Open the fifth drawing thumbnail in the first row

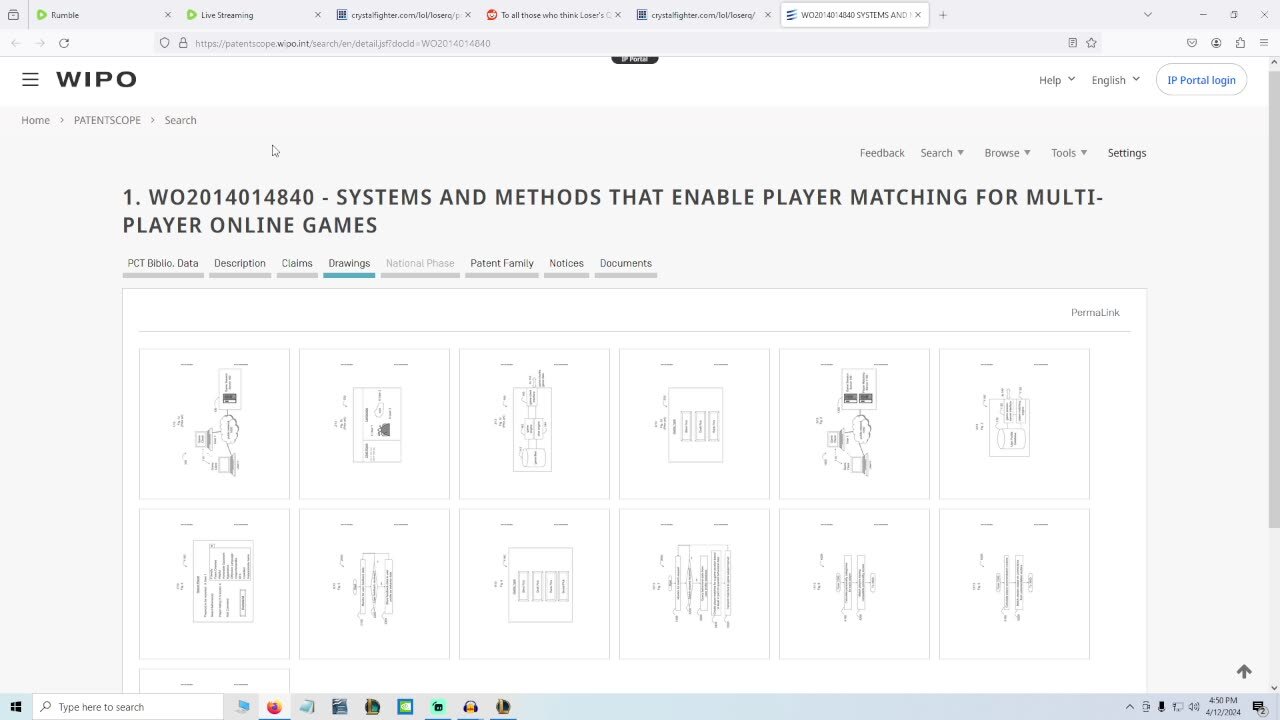854,424
